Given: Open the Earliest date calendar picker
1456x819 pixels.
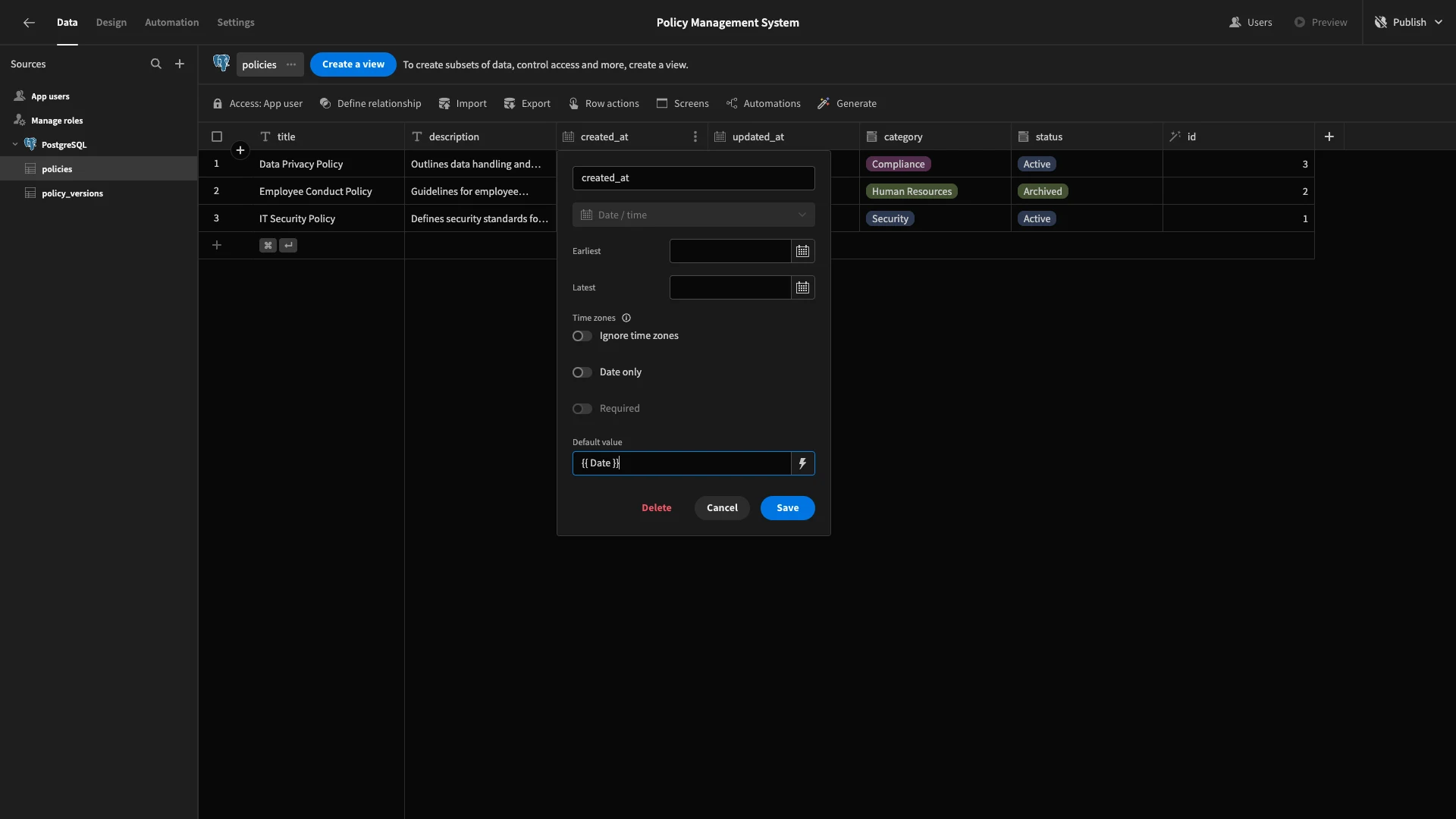Looking at the screenshot, I should coord(802,251).
